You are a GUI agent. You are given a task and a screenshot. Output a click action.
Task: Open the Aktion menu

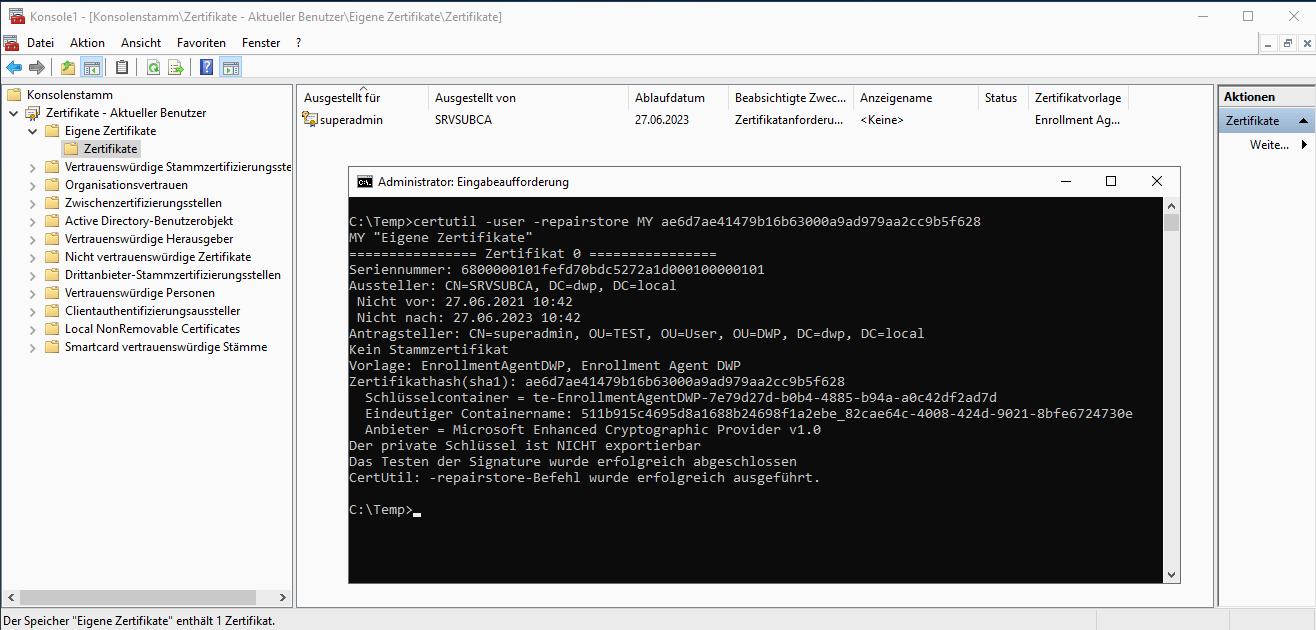click(x=87, y=43)
